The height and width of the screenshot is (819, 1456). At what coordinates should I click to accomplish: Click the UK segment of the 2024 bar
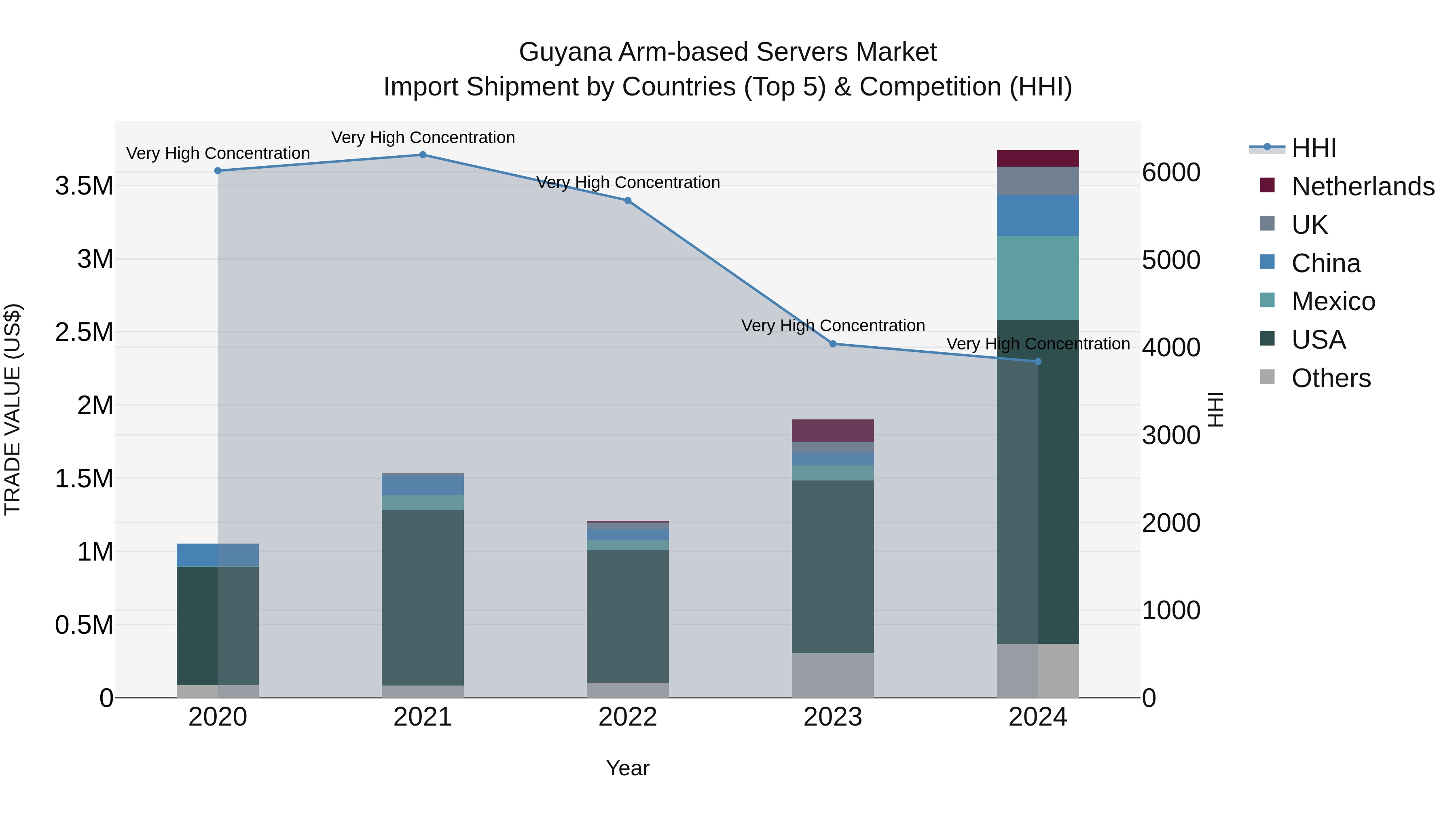click(1038, 181)
